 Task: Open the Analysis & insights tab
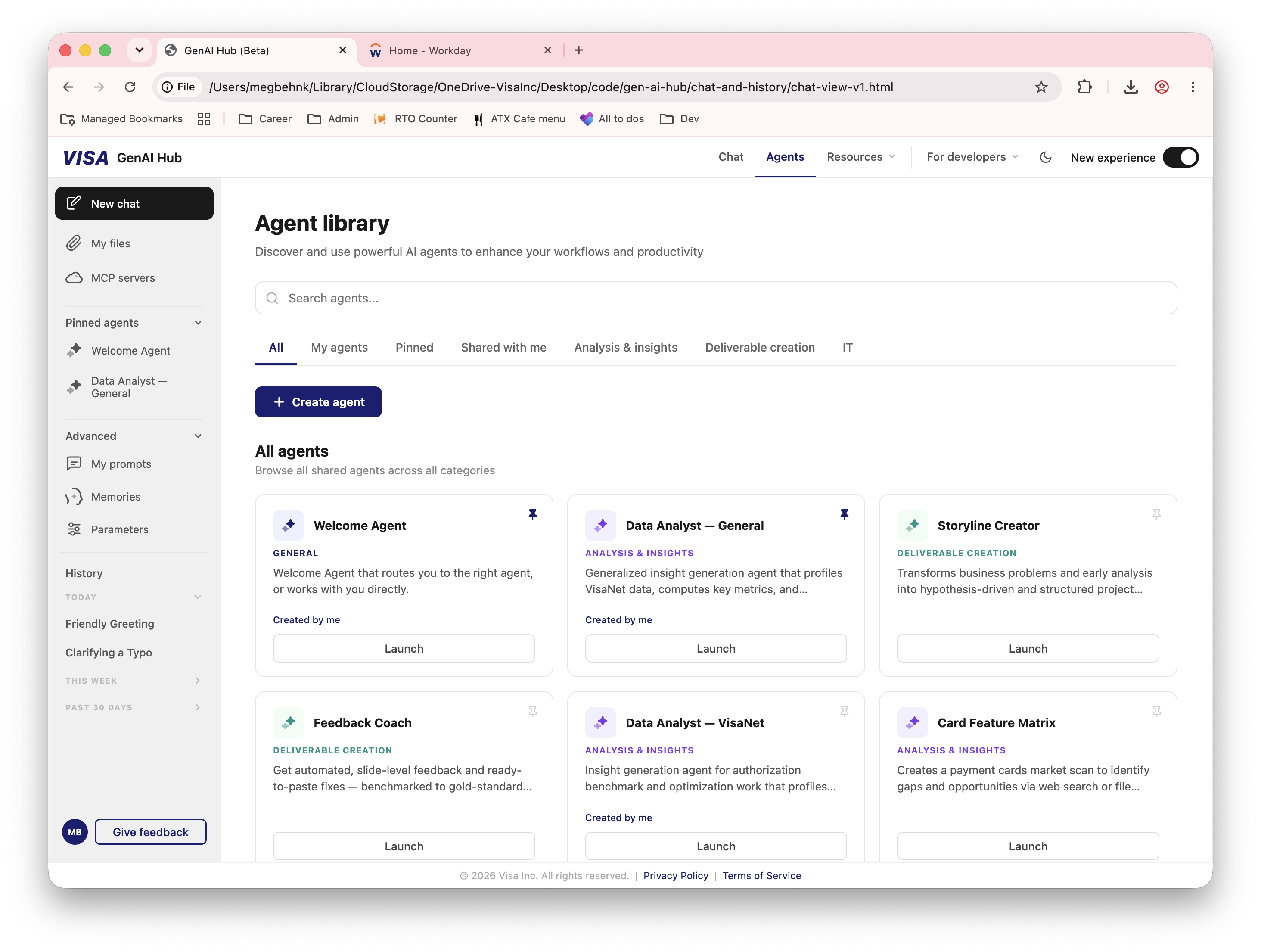(625, 347)
